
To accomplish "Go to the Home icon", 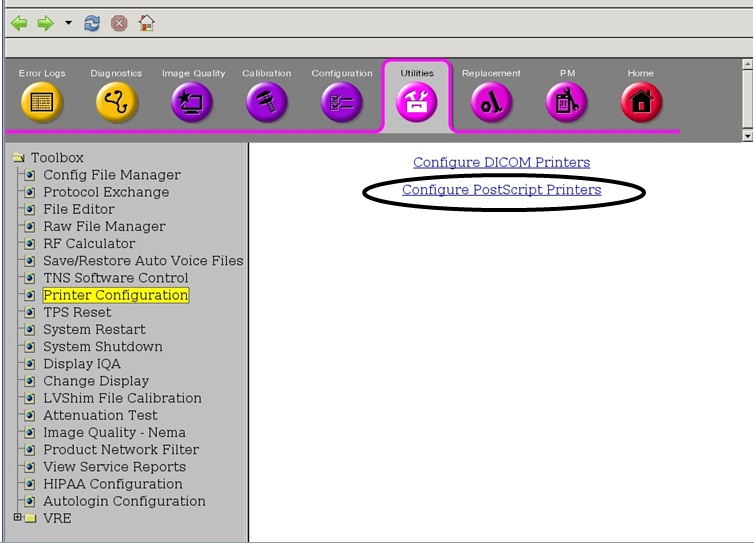I will pyautogui.click(x=641, y=101).
